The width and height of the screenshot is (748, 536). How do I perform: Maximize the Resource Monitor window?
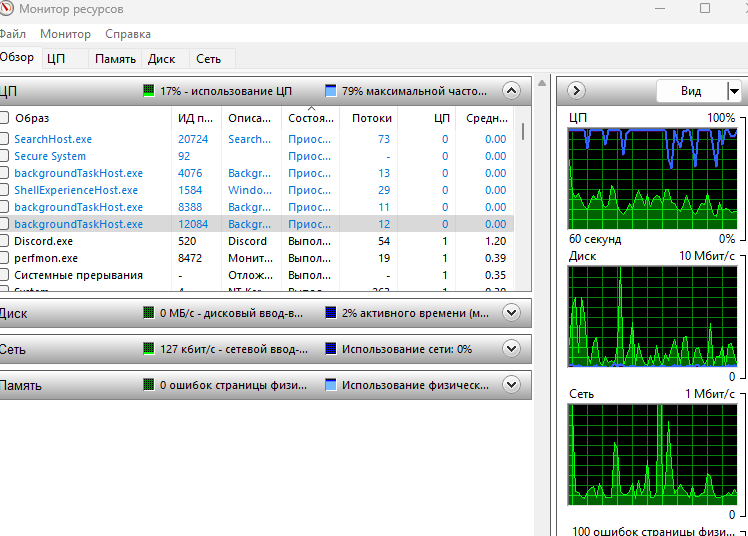pos(705,8)
